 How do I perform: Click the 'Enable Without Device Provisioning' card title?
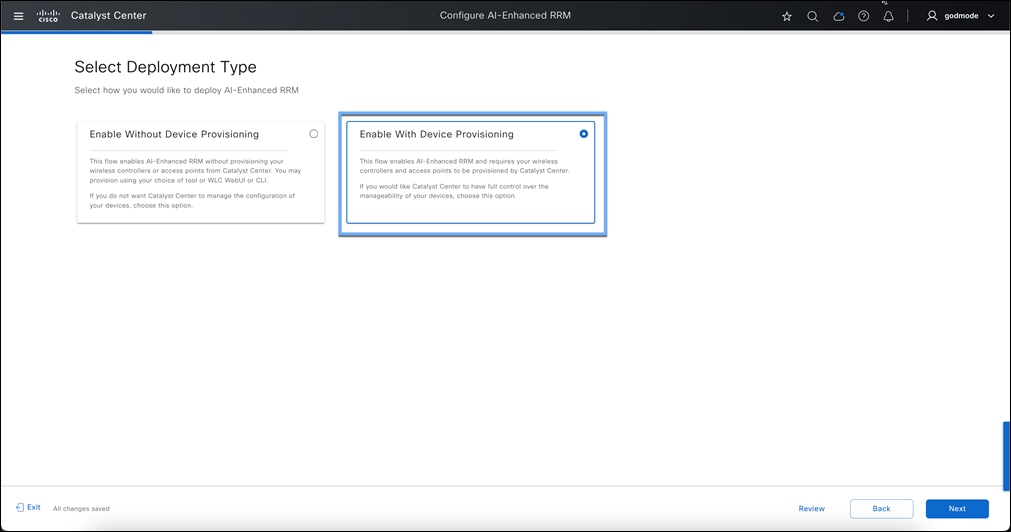[174, 134]
